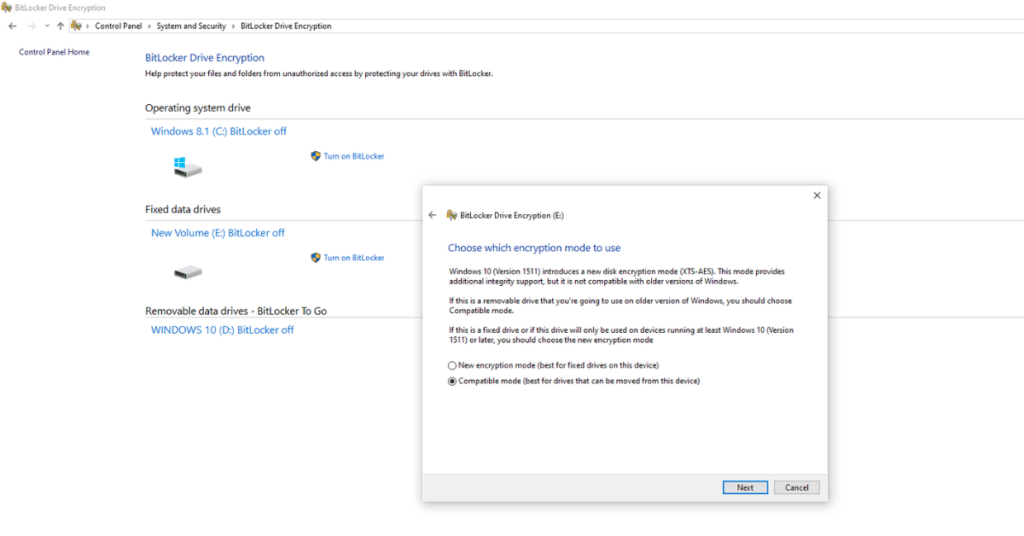The image size is (1024, 536).
Task: Select BitLocker Drive Encryption breadcrumb
Action: tap(286, 26)
